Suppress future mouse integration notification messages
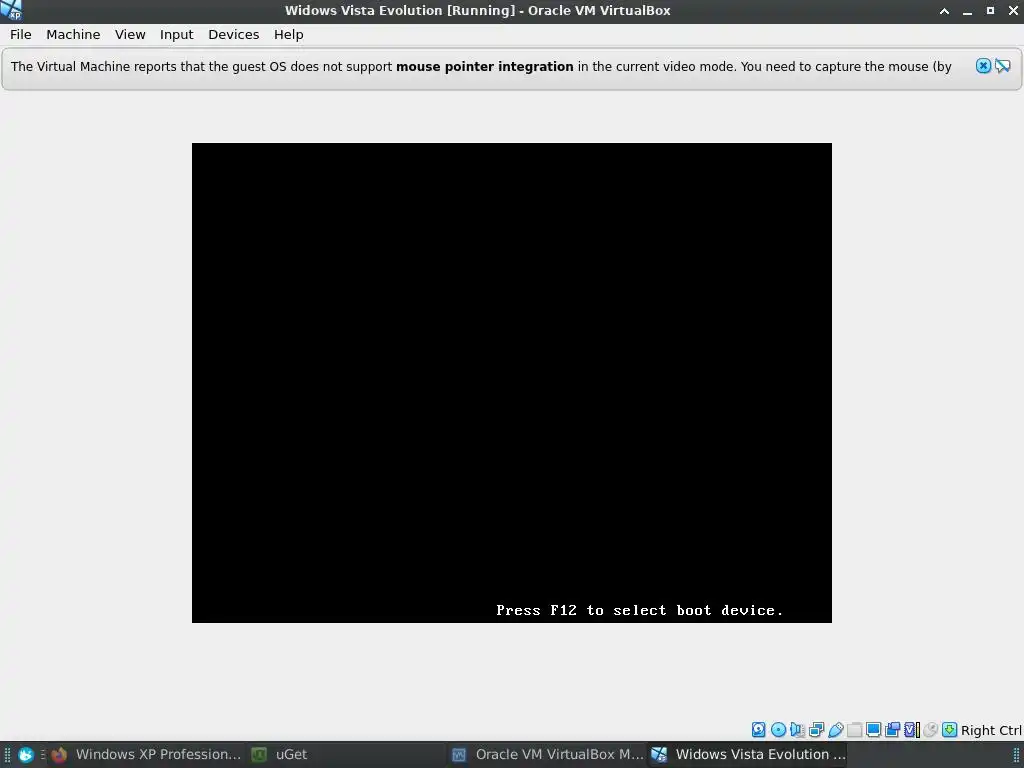Screen dimensions: 1024x768 point(1003,66)
